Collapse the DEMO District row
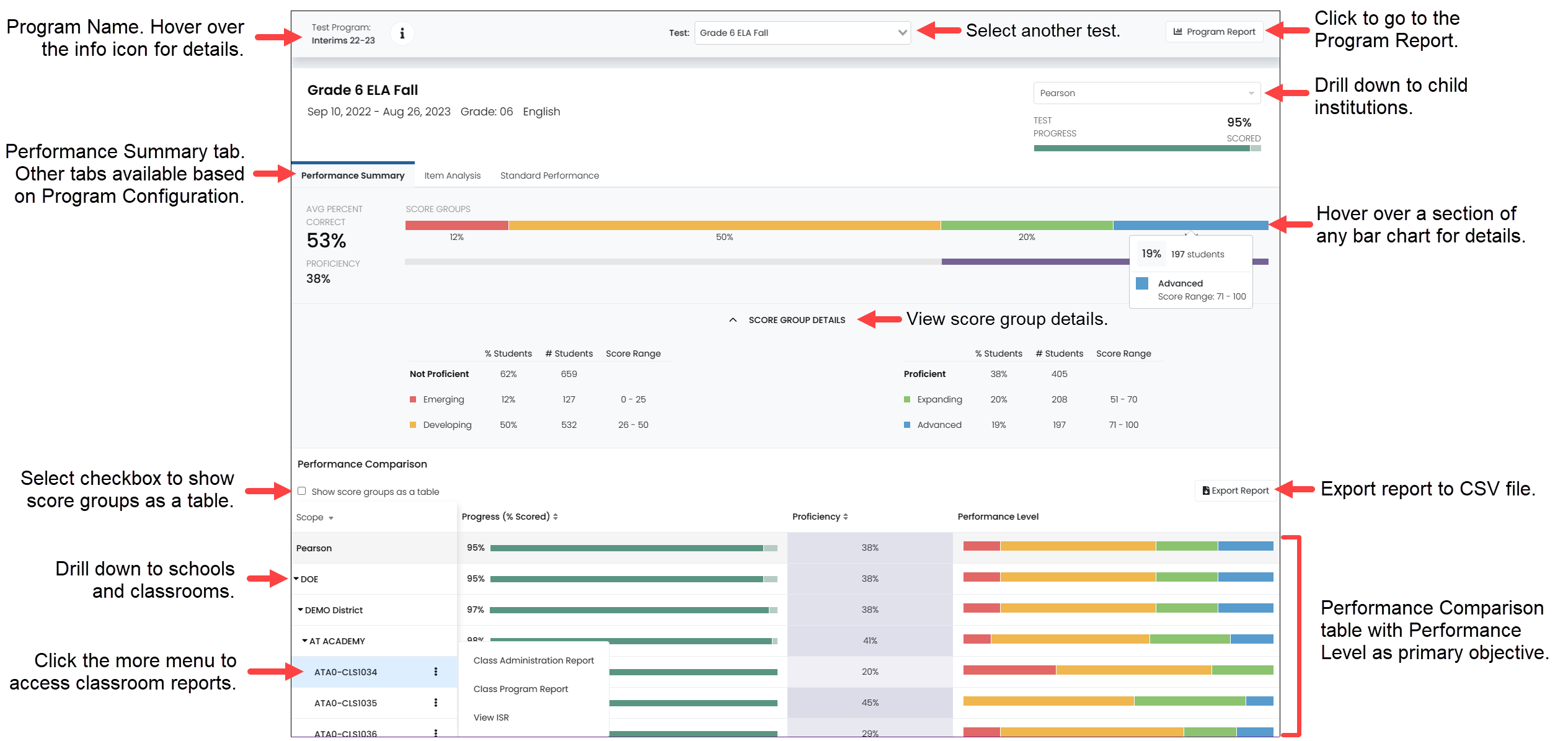Screen dimensions: 1568x741 [x=301, y=610]
